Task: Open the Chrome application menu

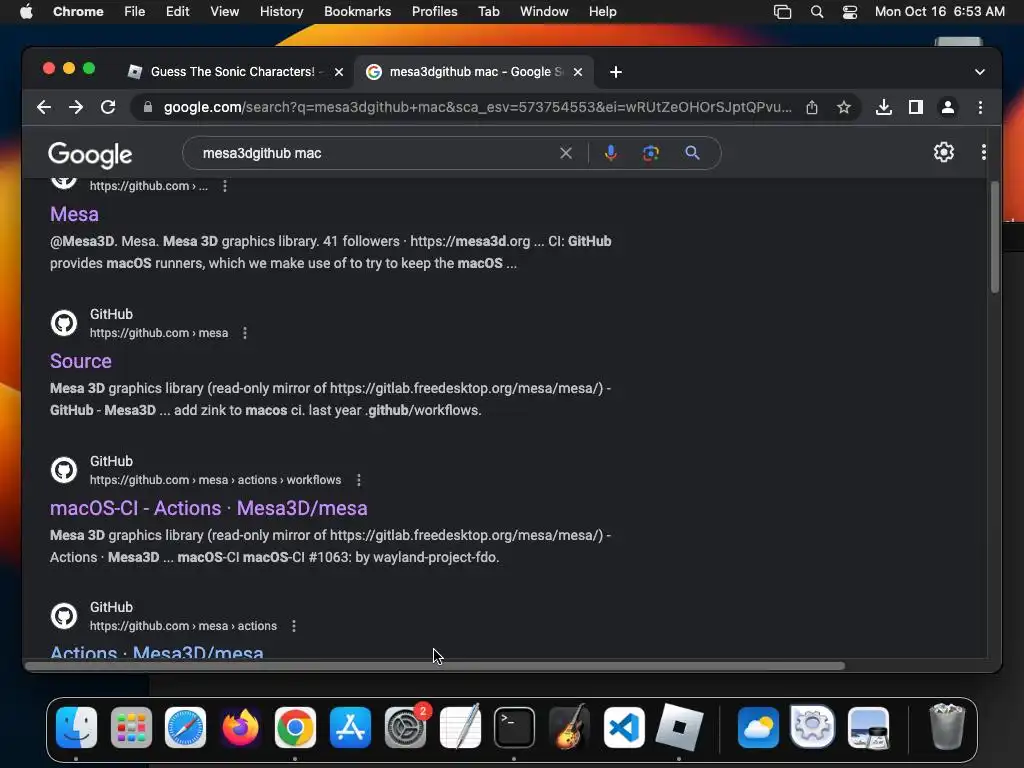Action: point(78,12)
